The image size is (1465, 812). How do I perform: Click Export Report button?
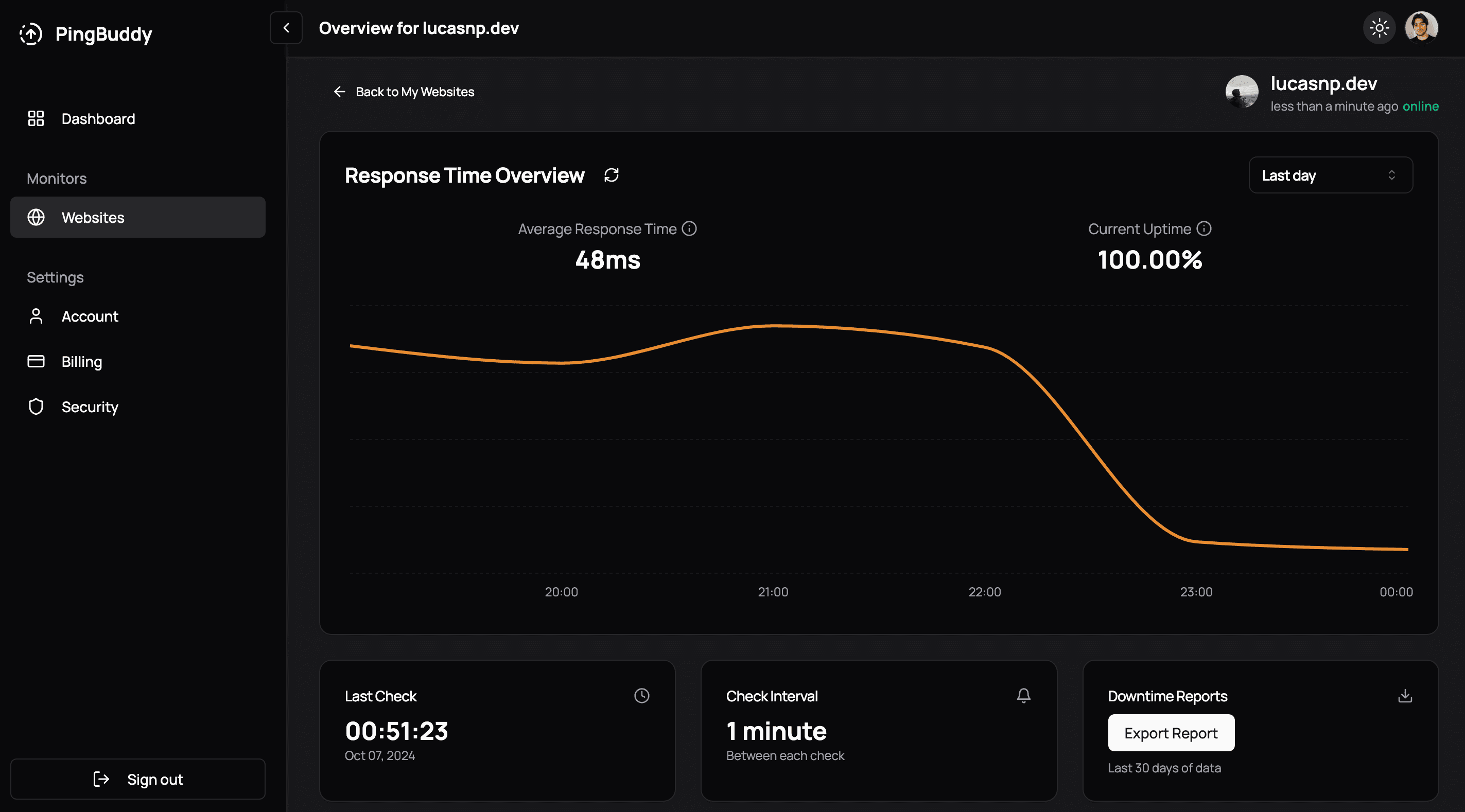(x=1171, y=733)
